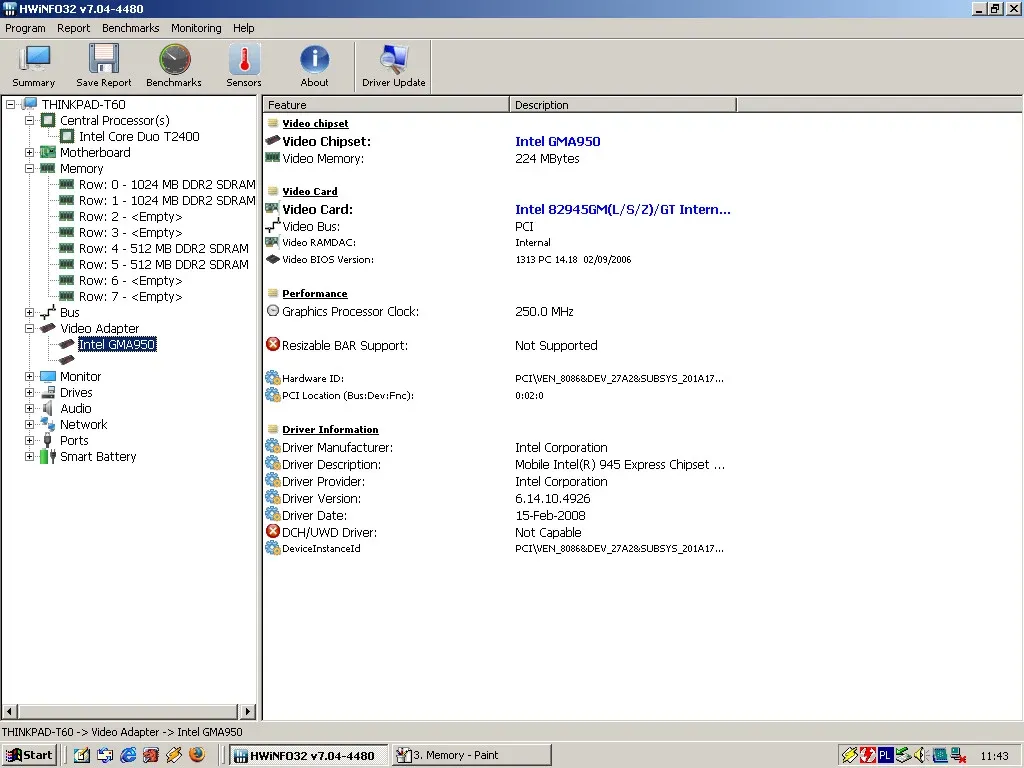Click the volume speaker tray icon

921,755
